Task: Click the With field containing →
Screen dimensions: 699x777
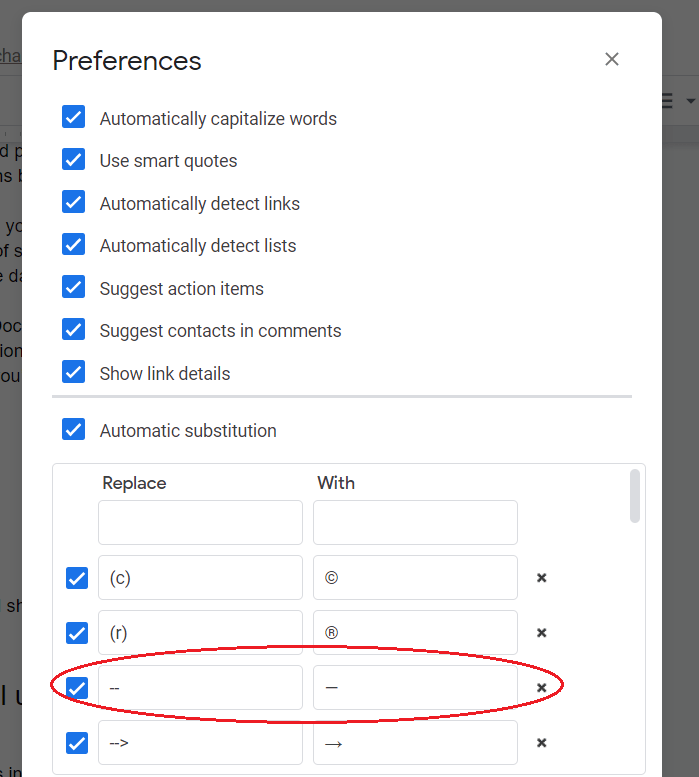Action: point(415,743)
